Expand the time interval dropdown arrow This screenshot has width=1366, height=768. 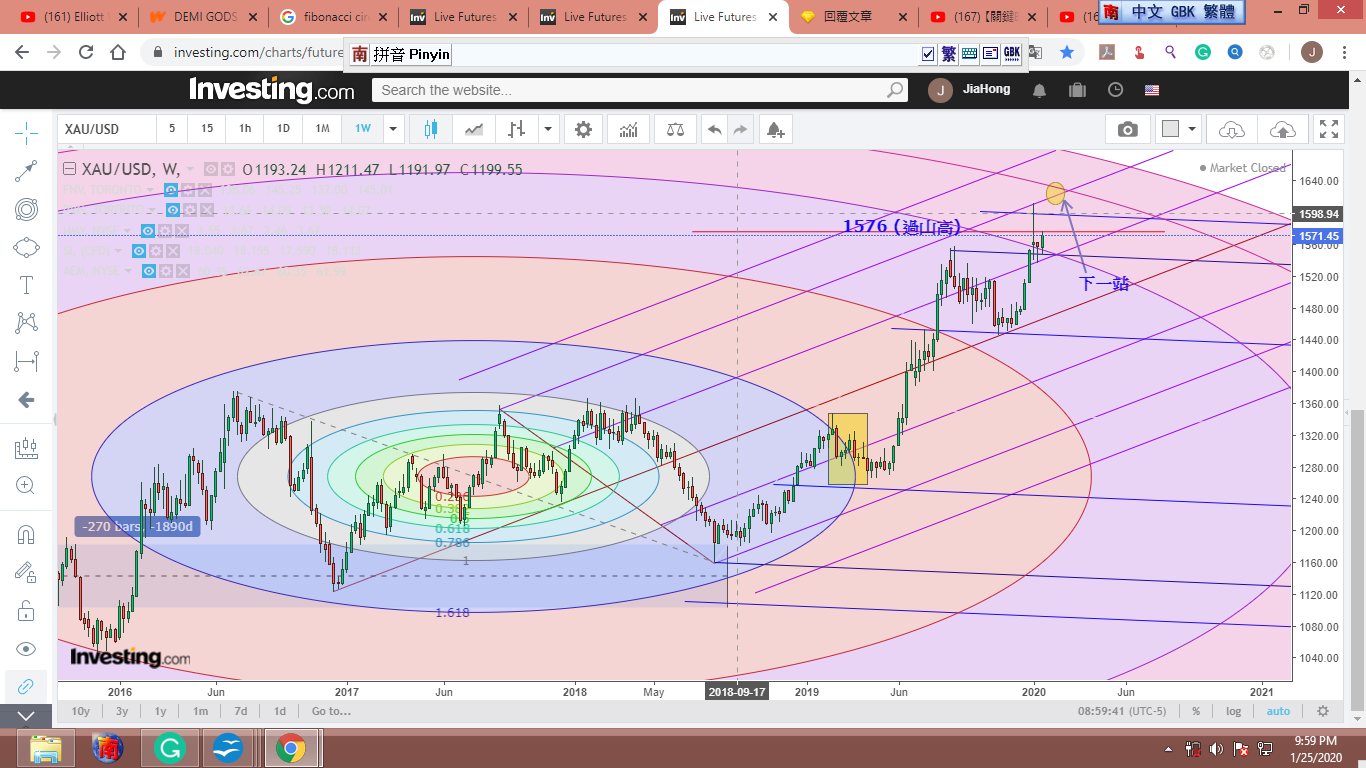pyautogui.click(x=394, y=129)
